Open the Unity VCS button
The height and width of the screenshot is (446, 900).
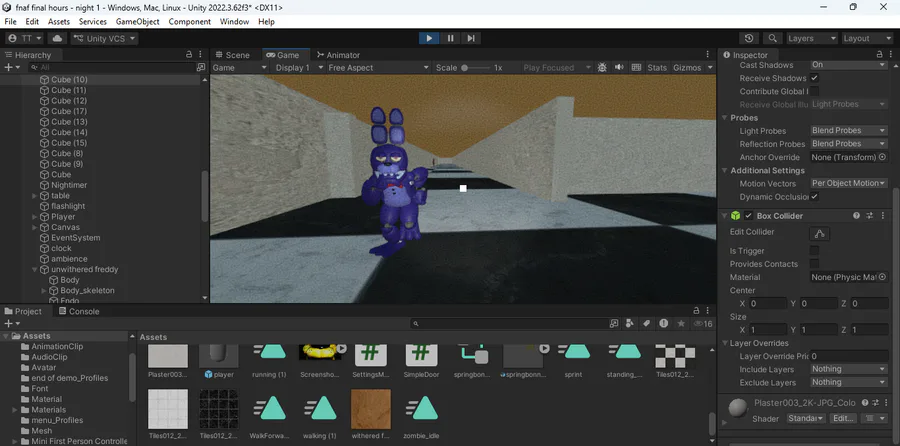click(x=104, y=38)
